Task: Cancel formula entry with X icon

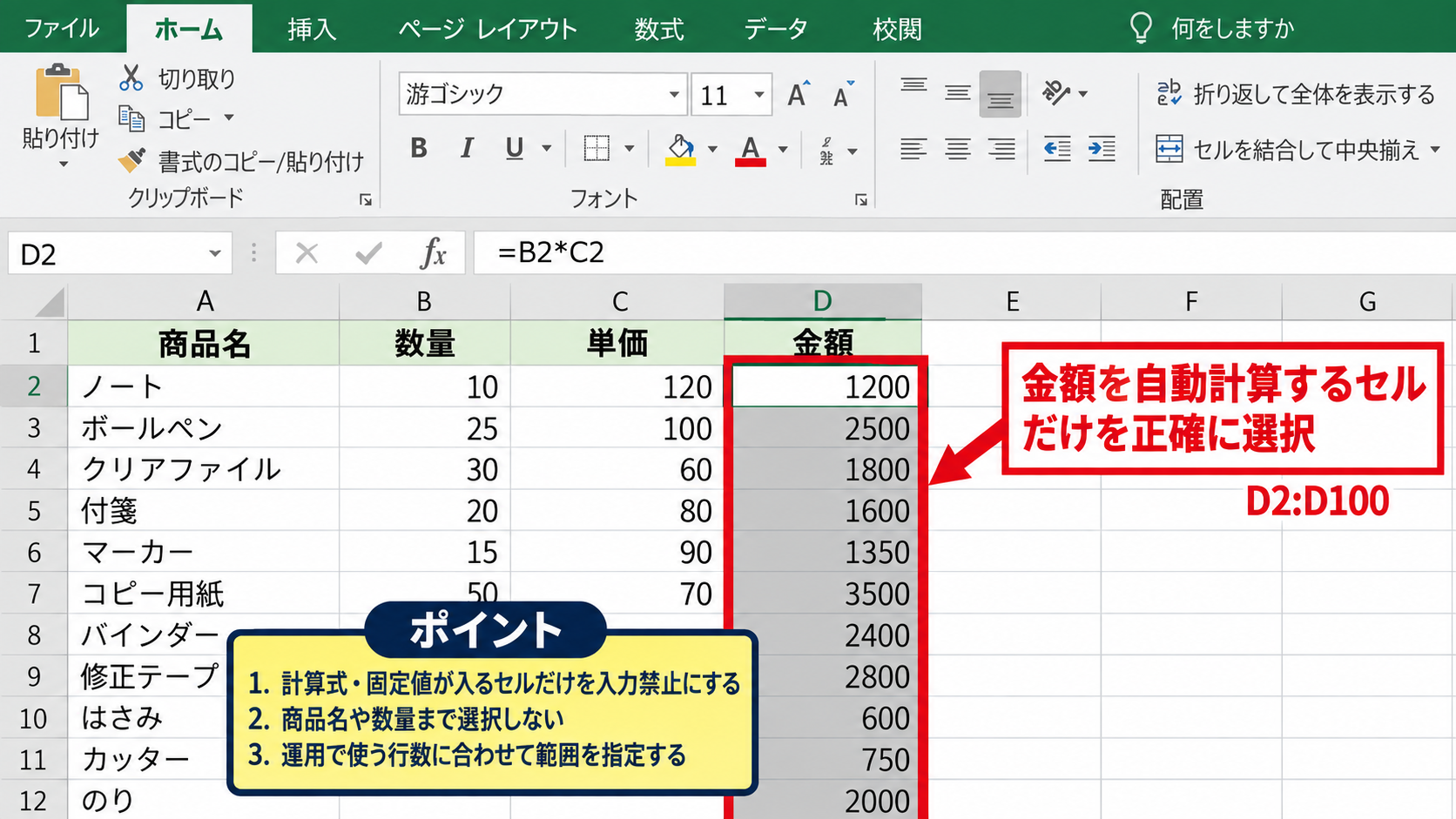Action: tap(307, 253)
